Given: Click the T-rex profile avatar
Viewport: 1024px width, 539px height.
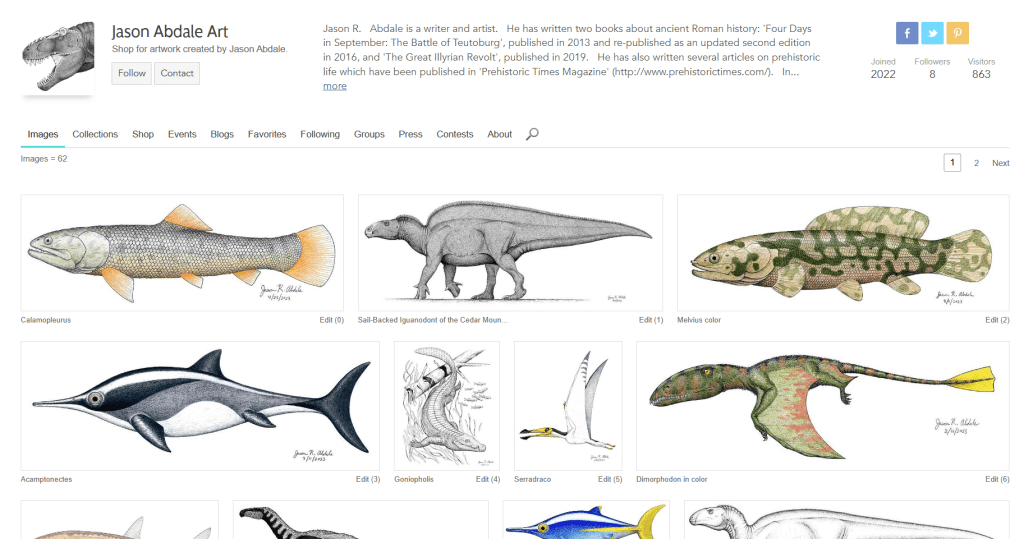Looking at the screenshot, I should click(x=58, y=56).
